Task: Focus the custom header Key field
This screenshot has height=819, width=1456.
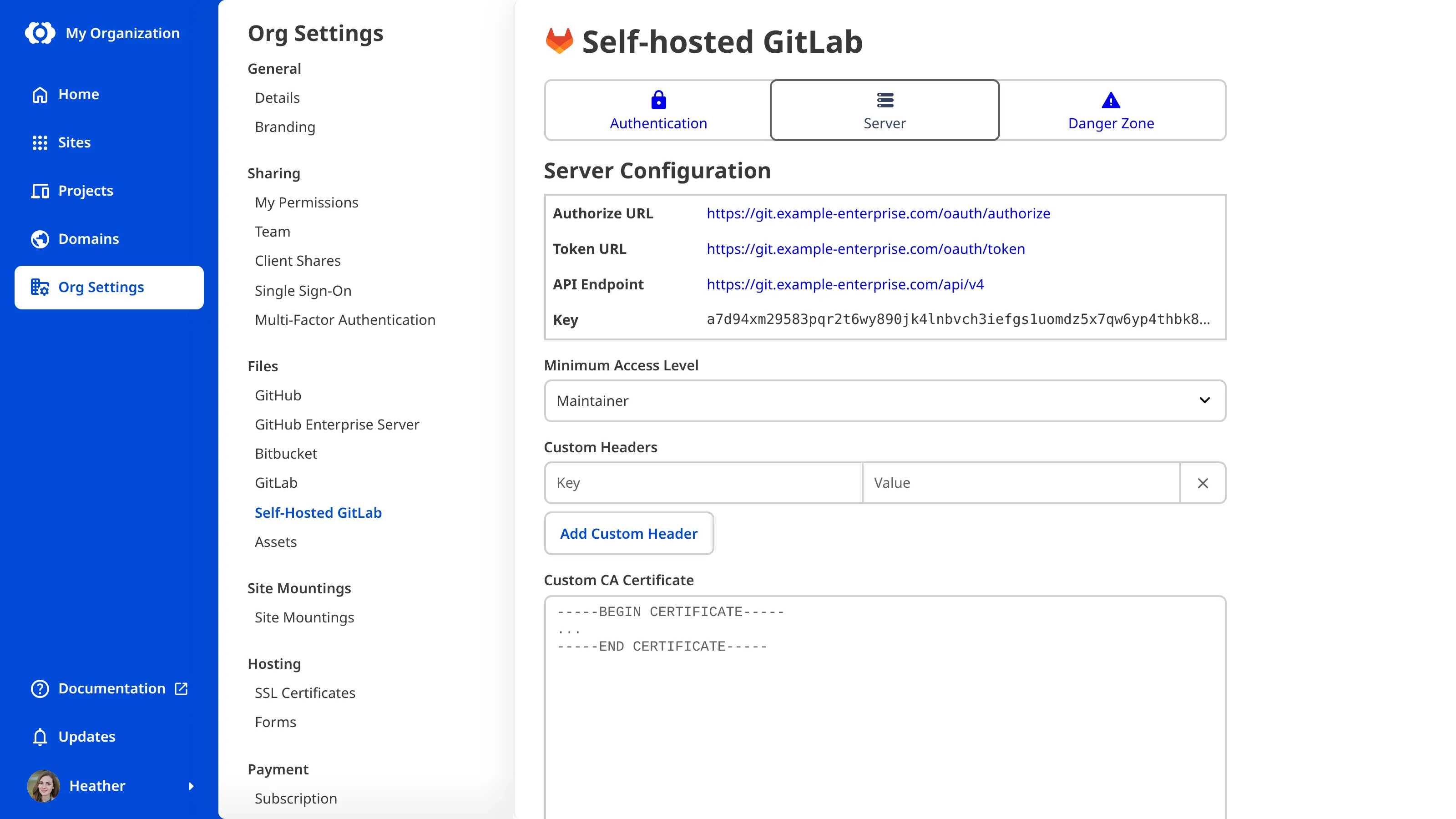Action: 703,483
